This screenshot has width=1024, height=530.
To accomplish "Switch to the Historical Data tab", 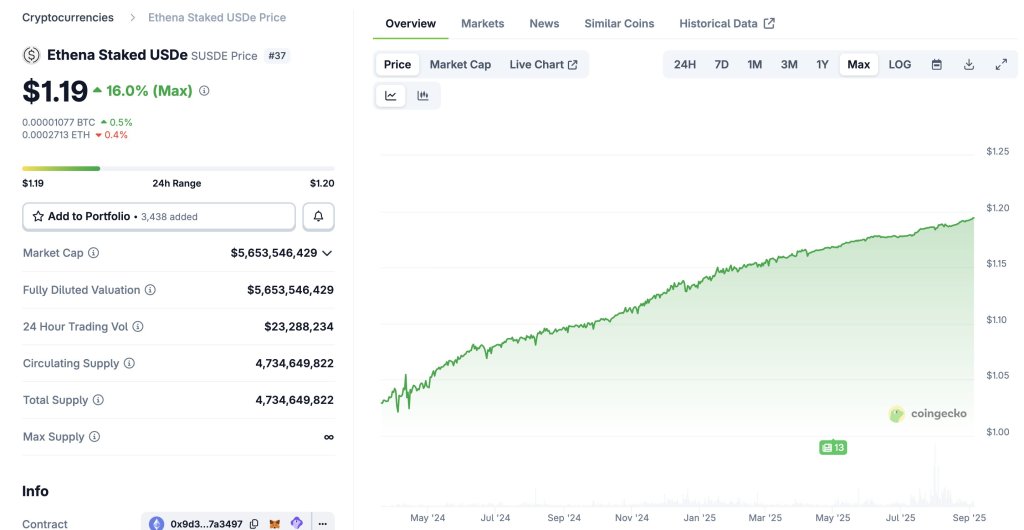I will pyautogui.click(x=726, y=23).
